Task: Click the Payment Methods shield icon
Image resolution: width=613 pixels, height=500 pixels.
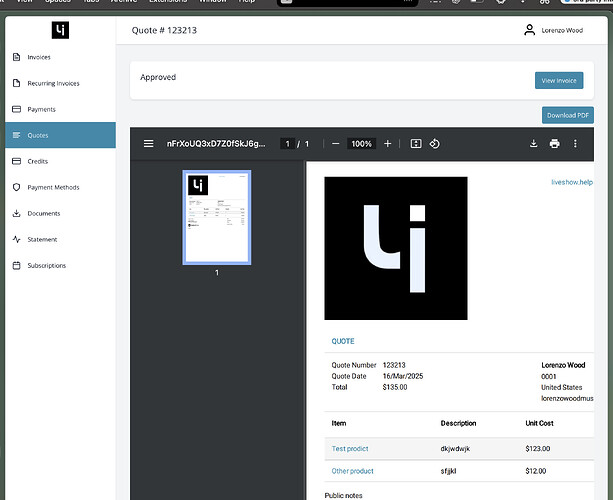Action: point(16,187)
